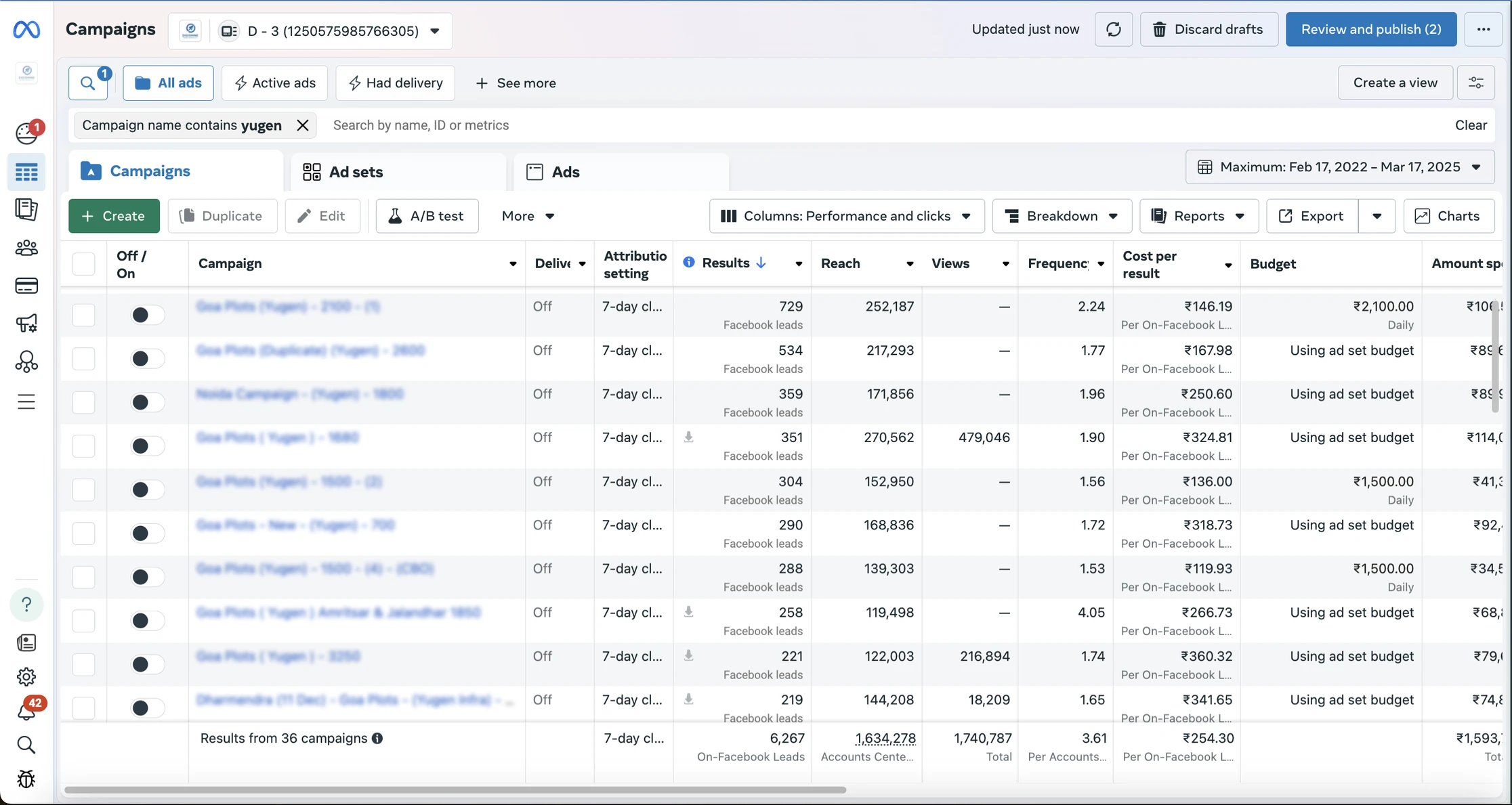Open the Breakdown dropdown
This screenshot has height=805, width=1512.
click(1061, 216)
